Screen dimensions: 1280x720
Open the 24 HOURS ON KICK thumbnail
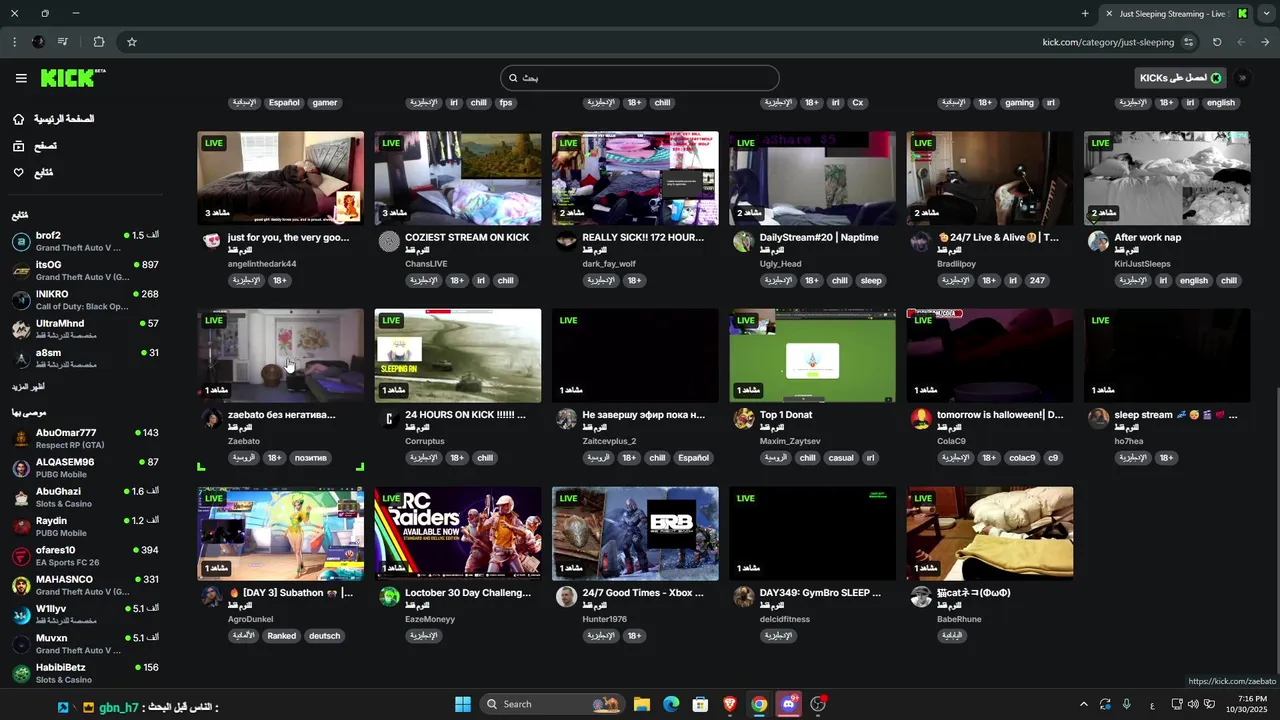[458, 355]
